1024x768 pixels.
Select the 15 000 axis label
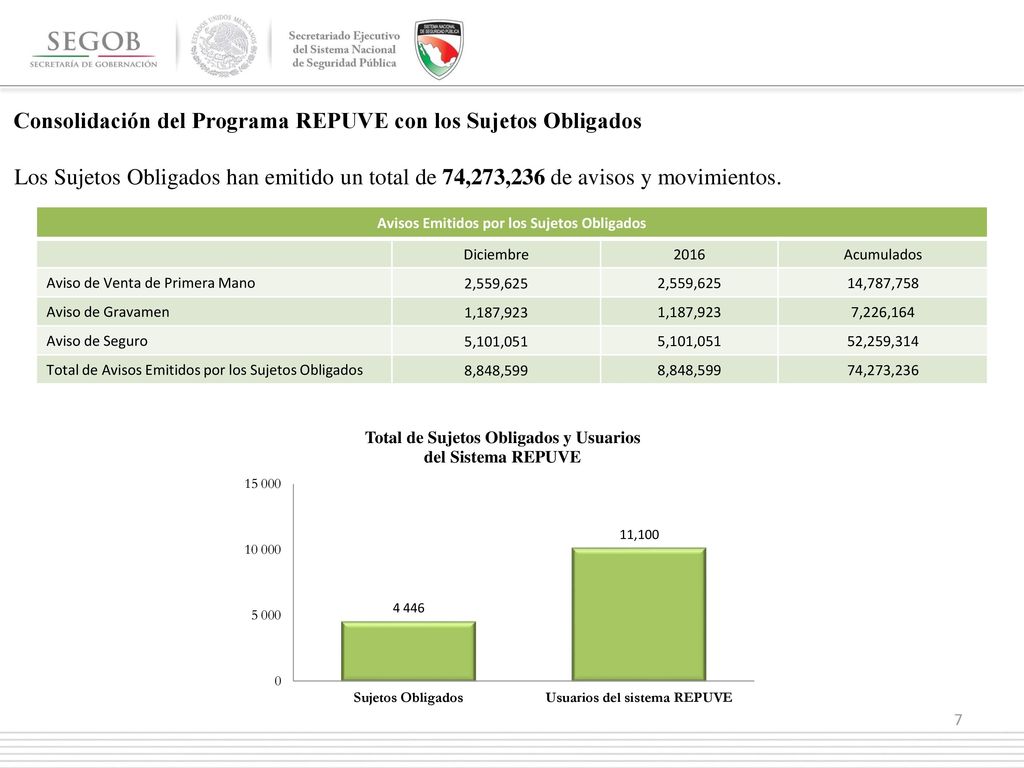[263, 483]
